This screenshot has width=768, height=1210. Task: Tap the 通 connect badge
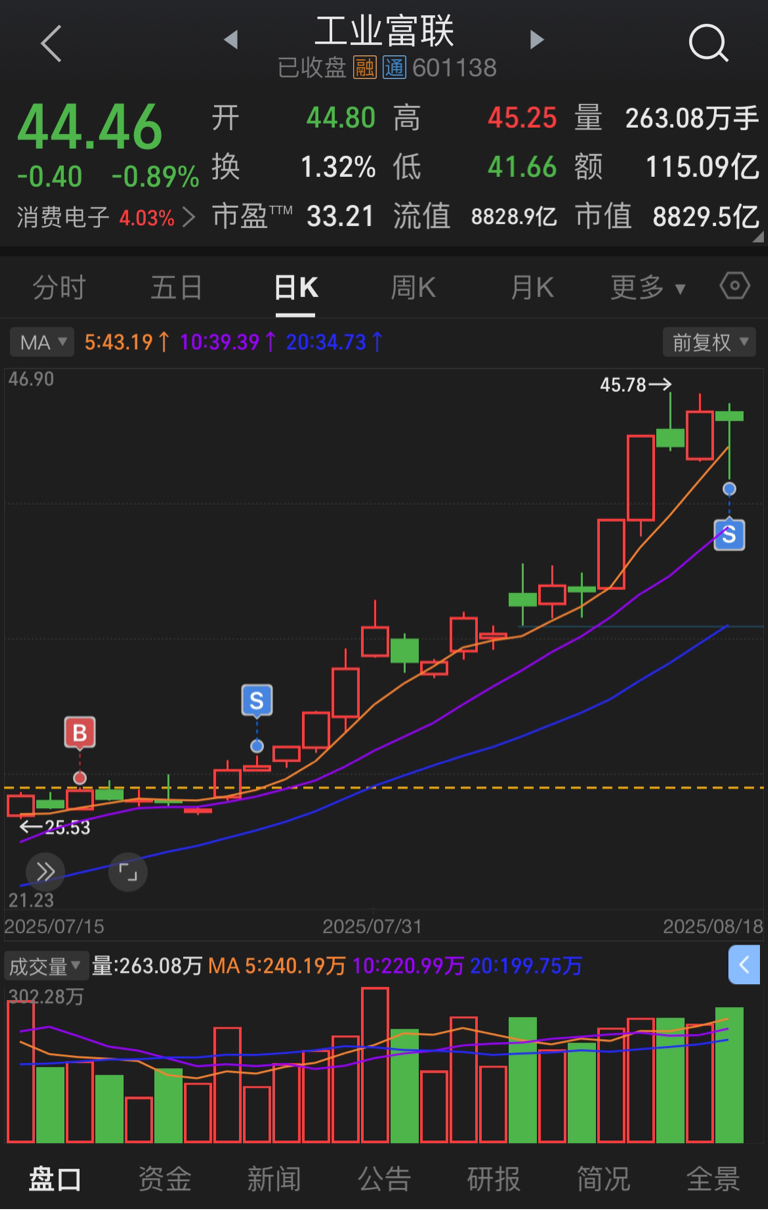tap(394, 68)
